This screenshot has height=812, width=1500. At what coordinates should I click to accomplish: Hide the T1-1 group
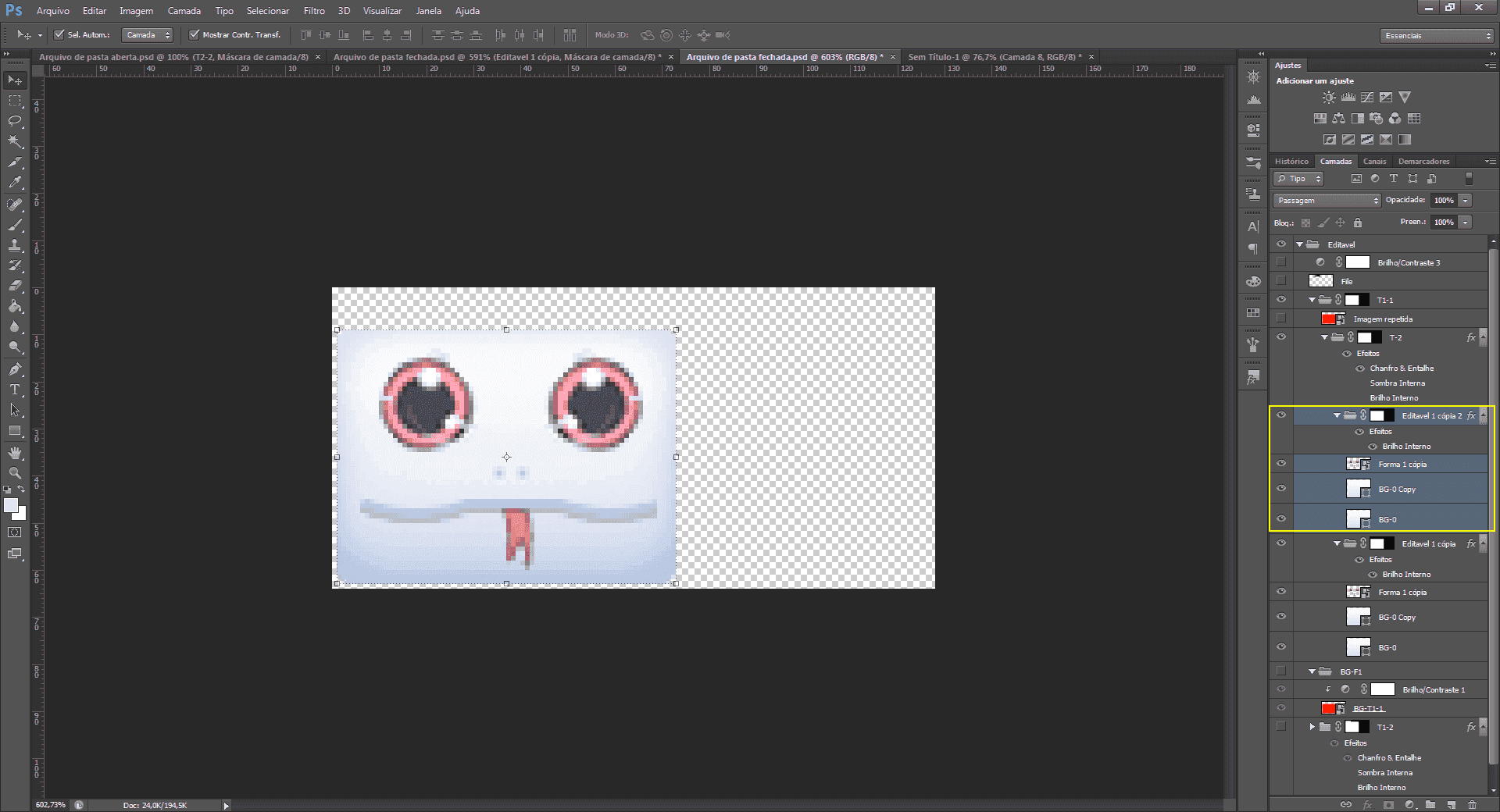1281,300
